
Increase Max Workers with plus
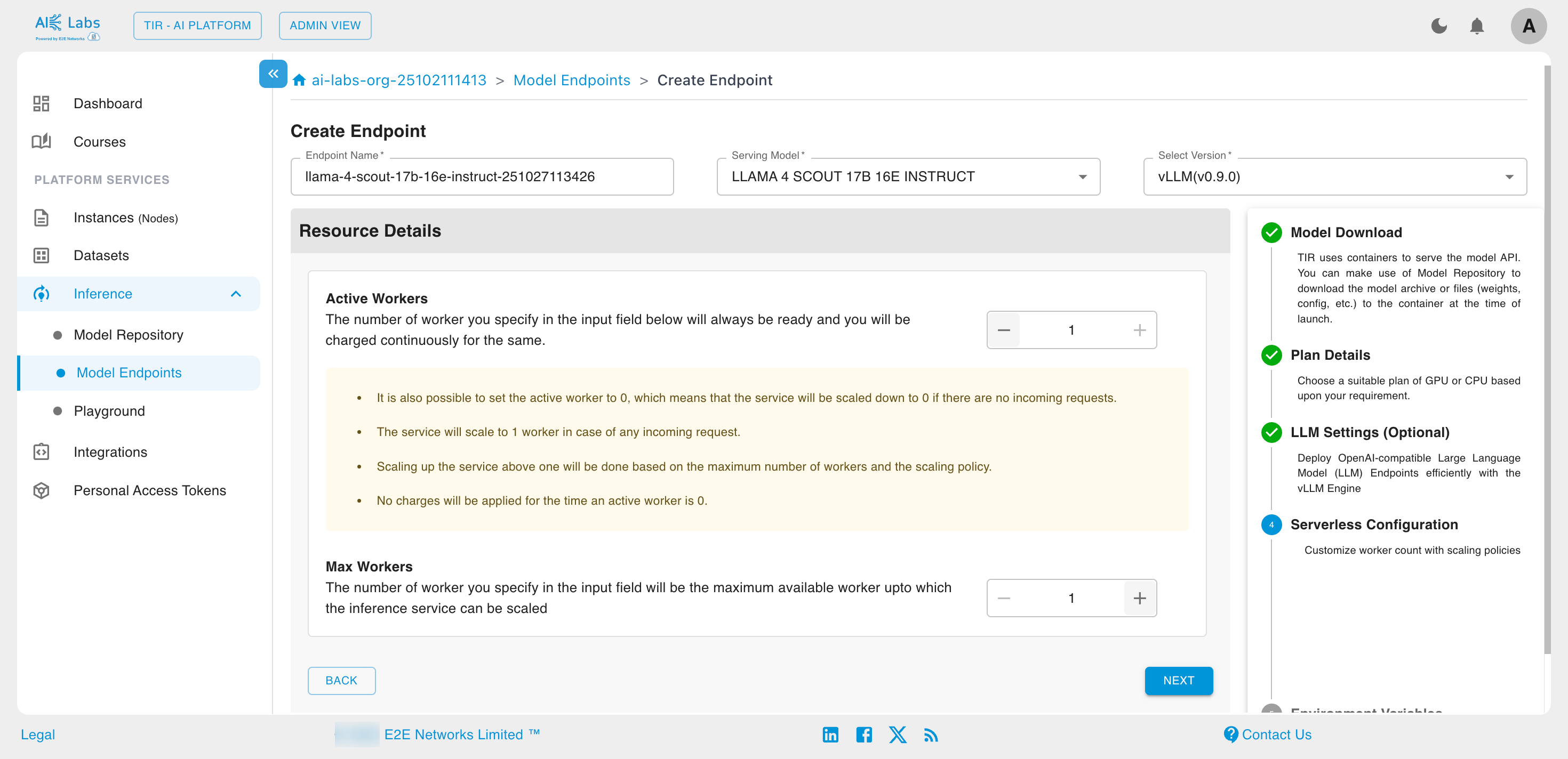click(x=1140, y=598)
